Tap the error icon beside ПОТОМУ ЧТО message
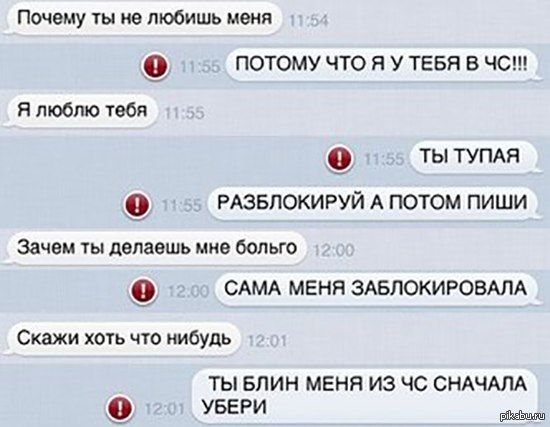This screenshot has height=427, width=550. point(156,66)
